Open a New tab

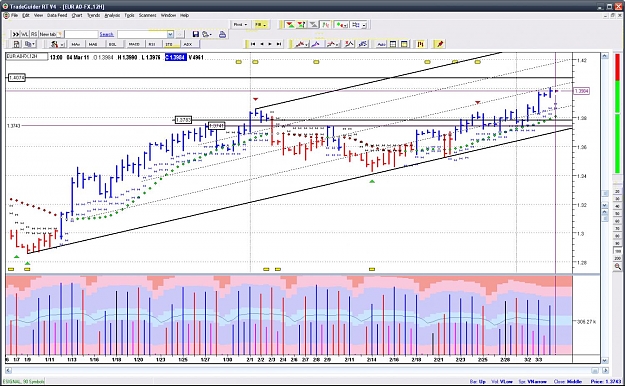(x=51, y=34)
